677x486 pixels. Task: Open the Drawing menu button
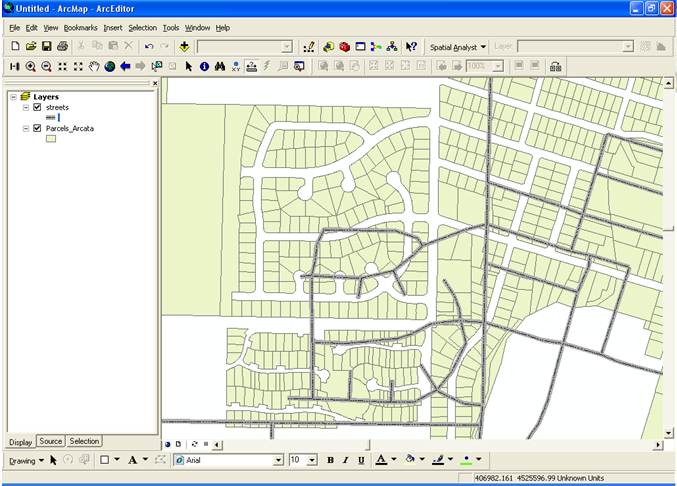click(x=26, y=460)
